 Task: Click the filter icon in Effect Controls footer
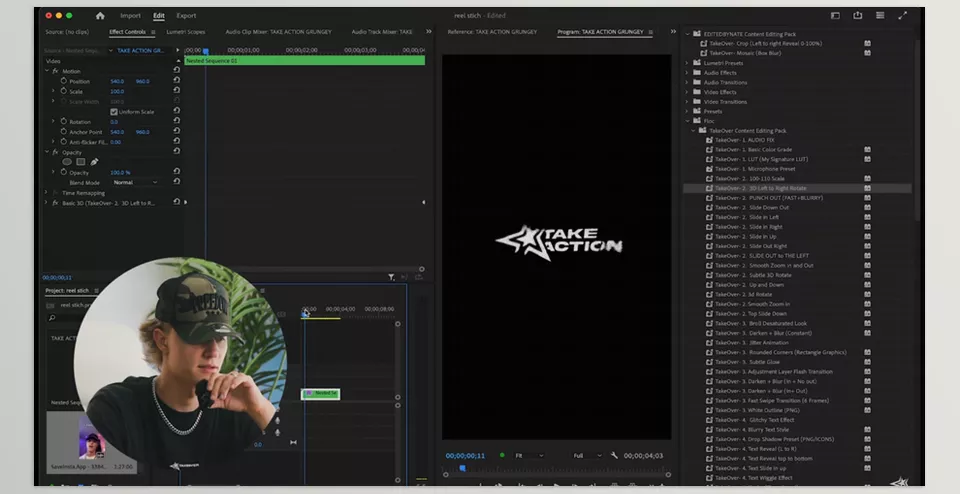point(391,277)
